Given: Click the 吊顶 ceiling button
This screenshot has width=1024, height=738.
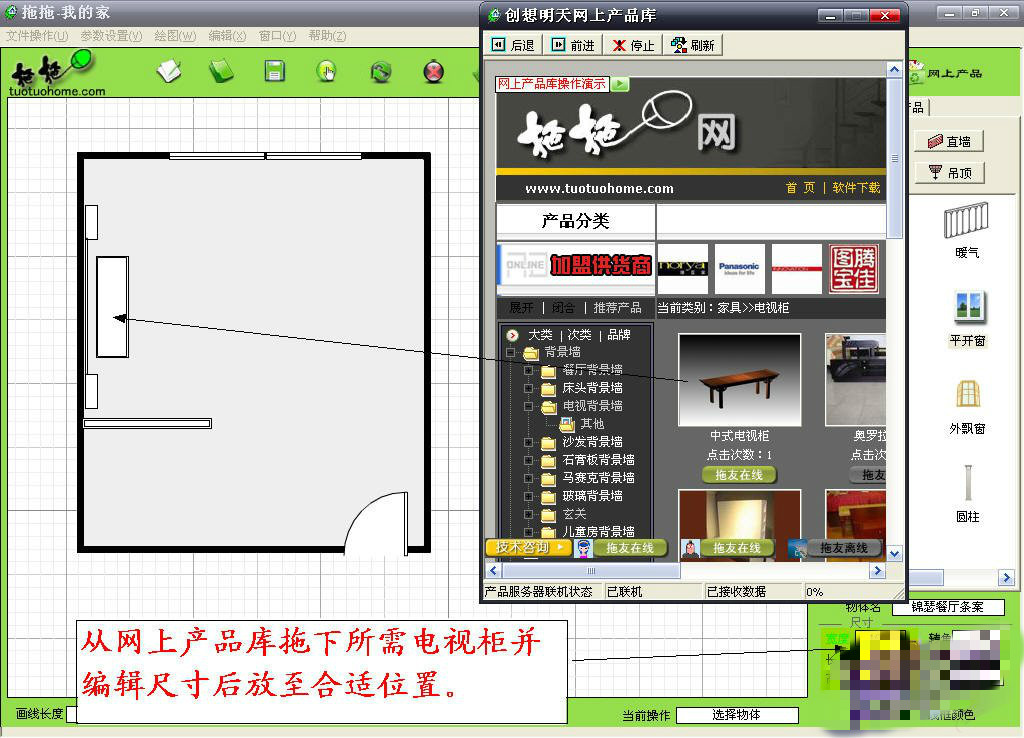Looking at the screenshot, I should pos(950,172).
